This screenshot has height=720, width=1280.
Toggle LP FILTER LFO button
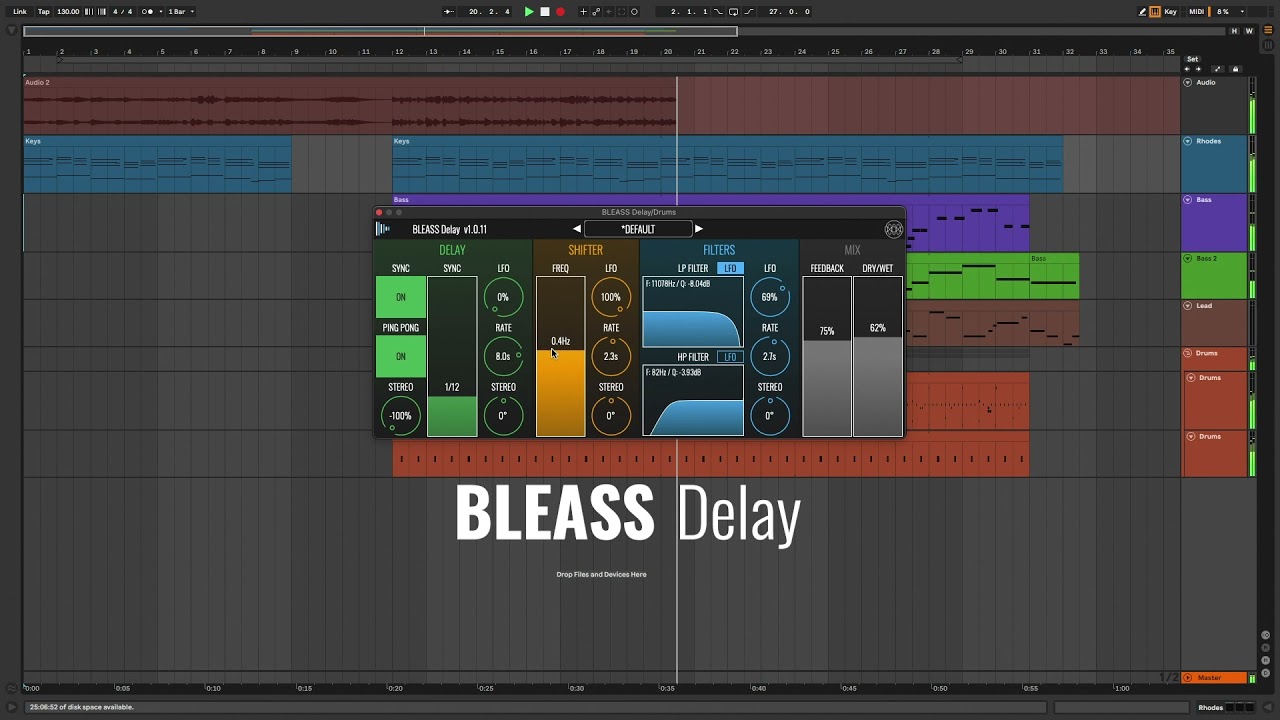730,268
